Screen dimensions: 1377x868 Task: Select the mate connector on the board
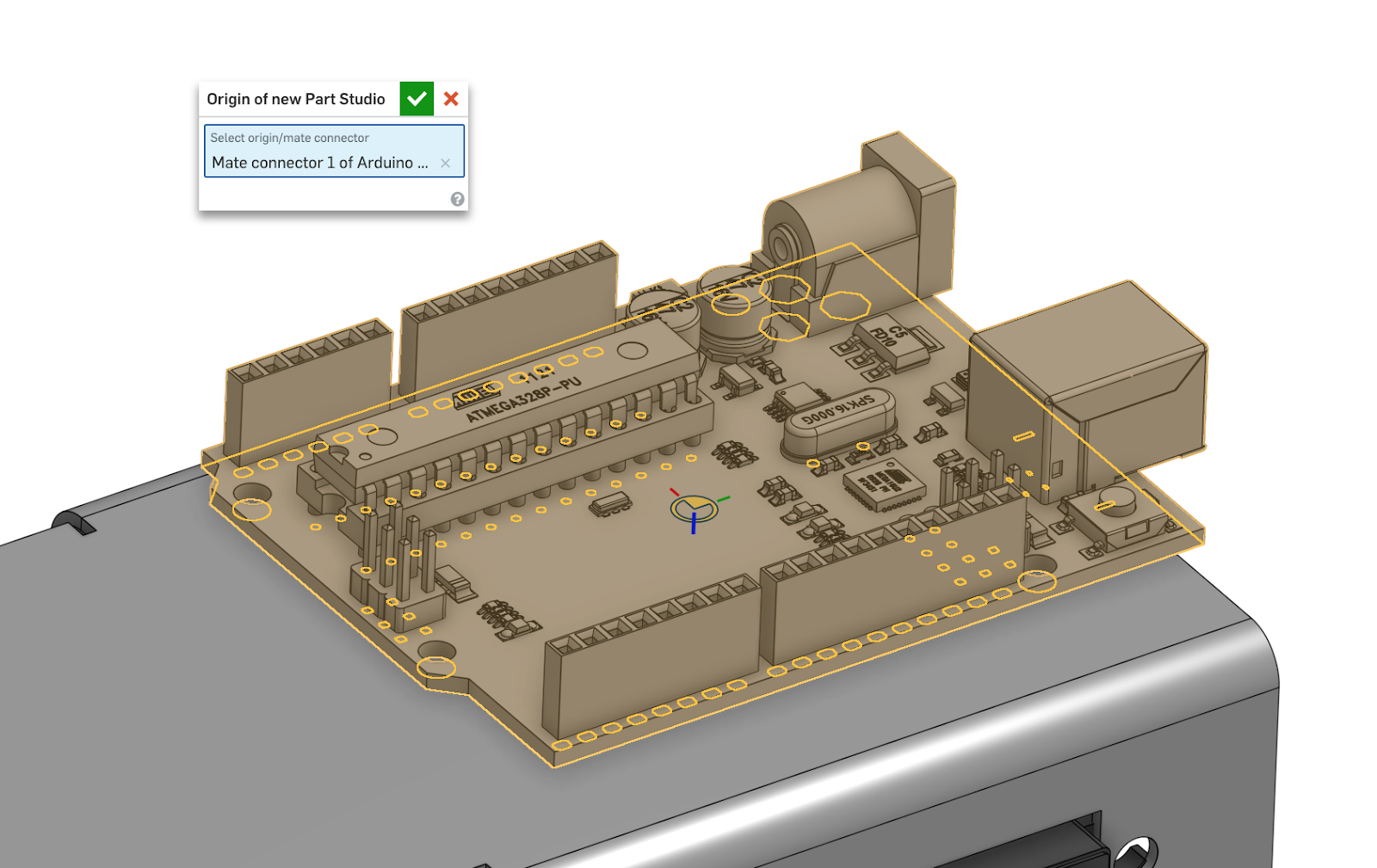pyautogui.click(x=694, y=509)
